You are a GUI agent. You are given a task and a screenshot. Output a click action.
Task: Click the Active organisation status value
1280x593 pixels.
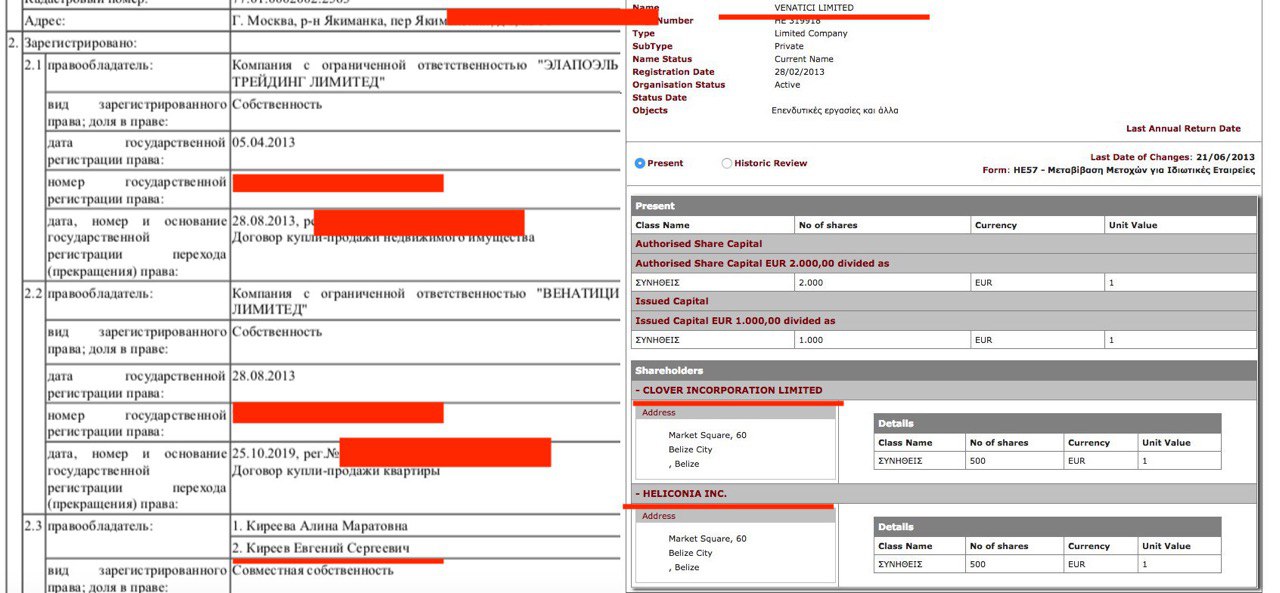point(787,85)
